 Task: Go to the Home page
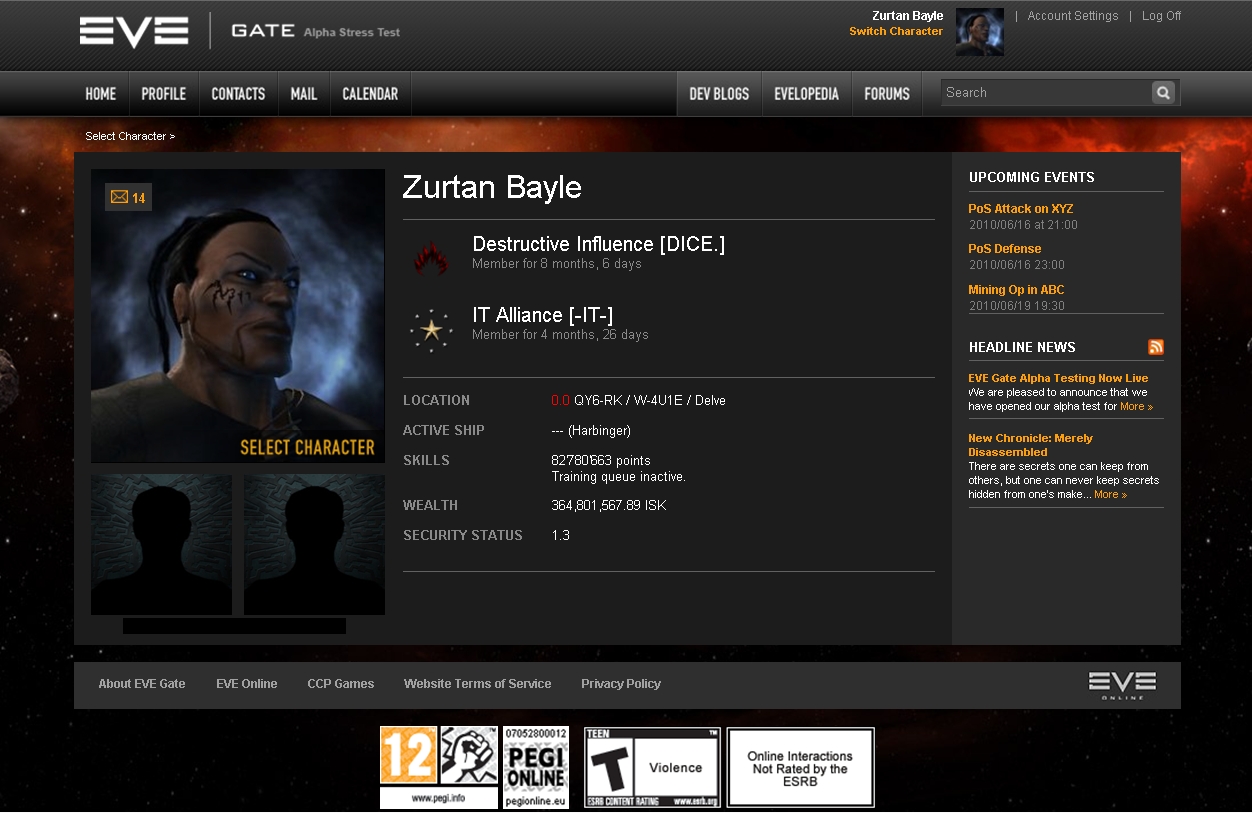coord(101,94)
